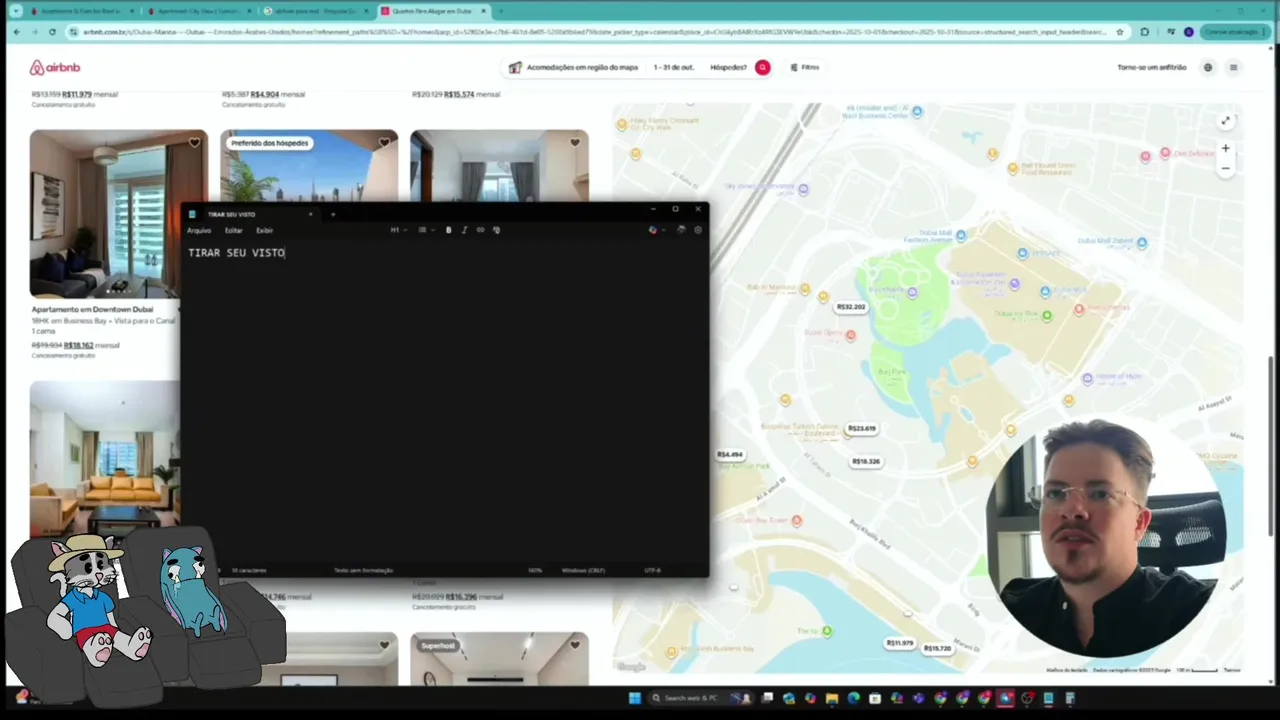Click the 100% zoom status in Notepad
The image size is (1280, 720).
pos(535,570)
